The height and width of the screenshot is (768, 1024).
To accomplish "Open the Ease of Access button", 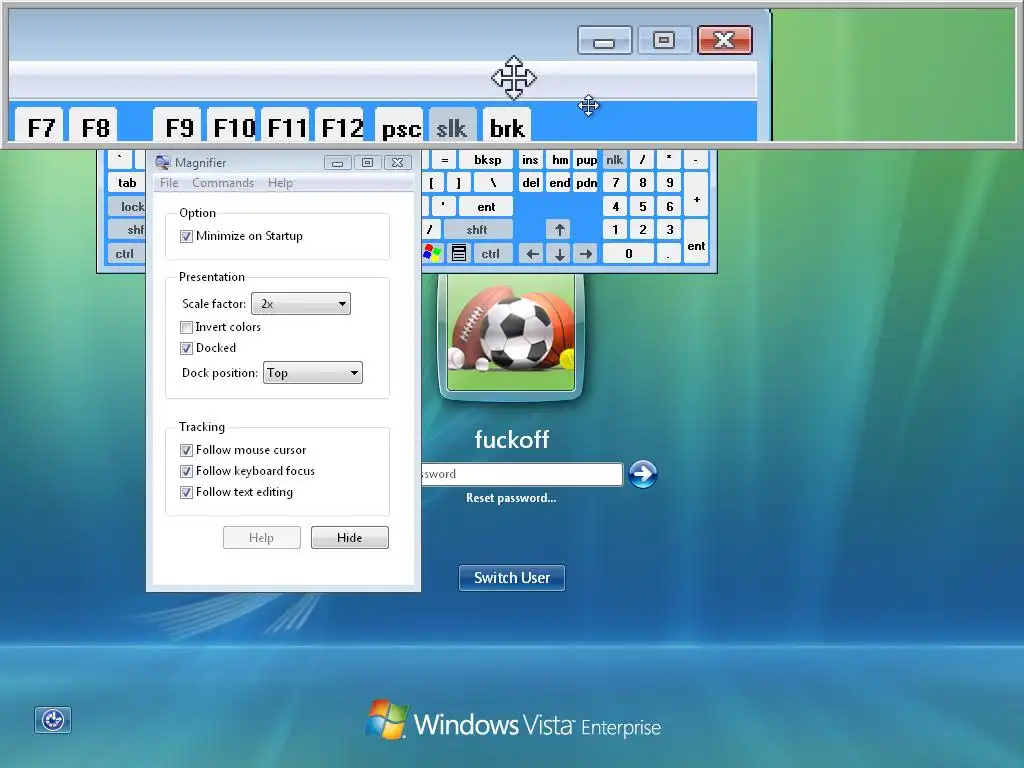I will tap(53, 720).
